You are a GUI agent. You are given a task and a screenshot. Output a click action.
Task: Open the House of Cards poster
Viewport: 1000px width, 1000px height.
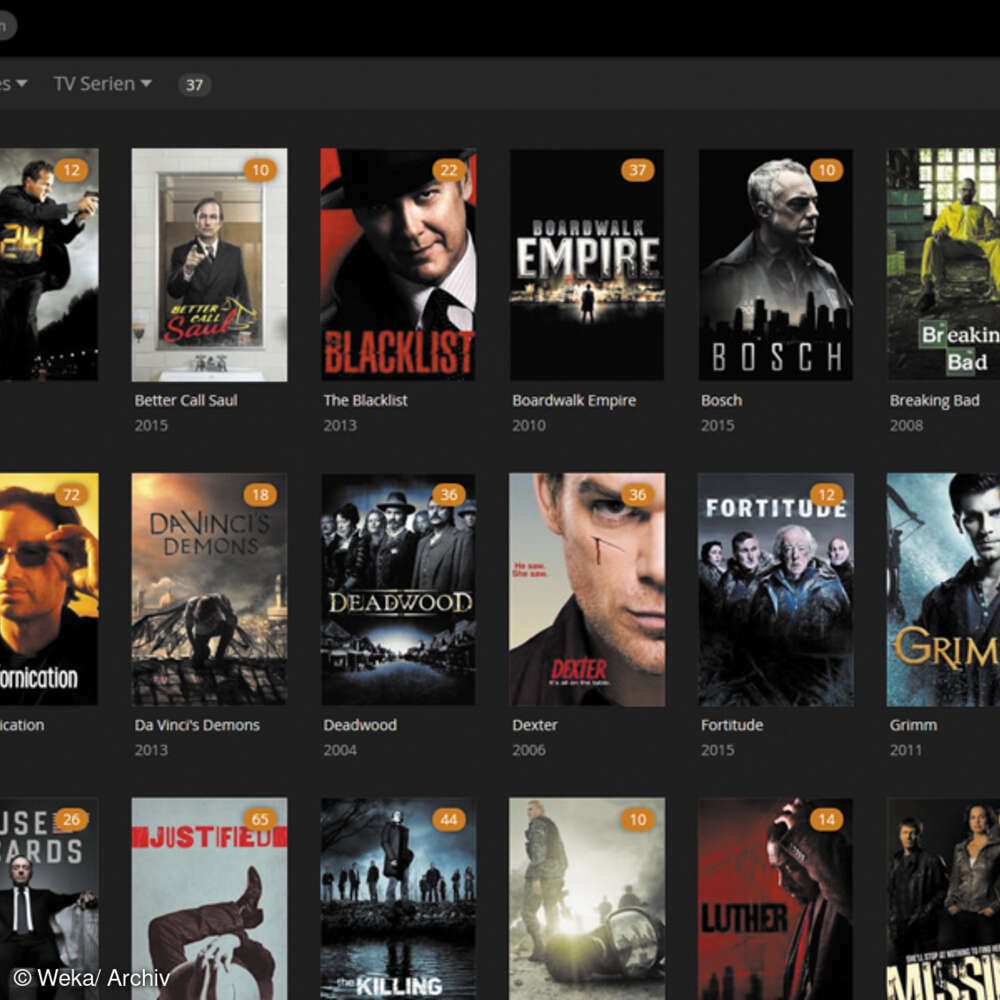(48, 900)
